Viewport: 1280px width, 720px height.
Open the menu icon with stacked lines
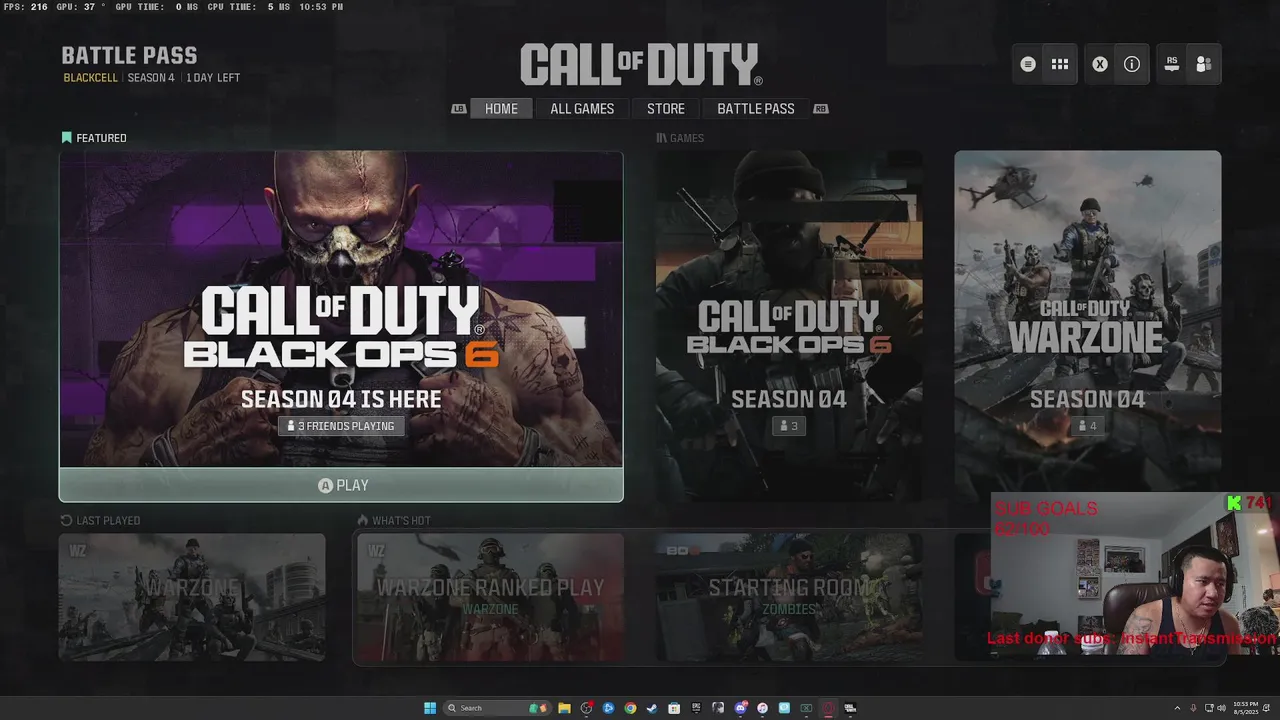(x=1028, y=64)
